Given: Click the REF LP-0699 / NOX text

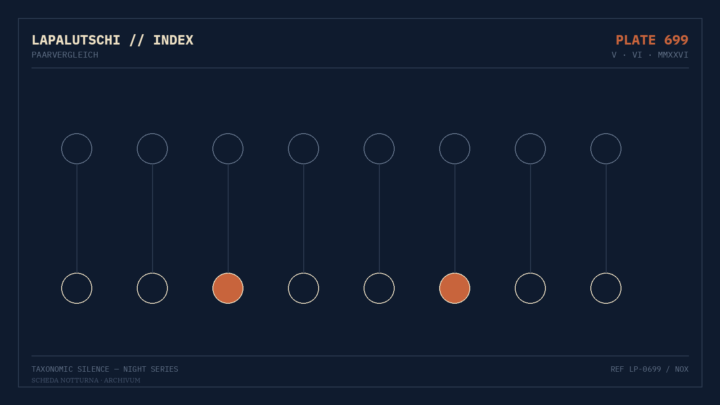Looking at the screenshot, I should [649, 369].
